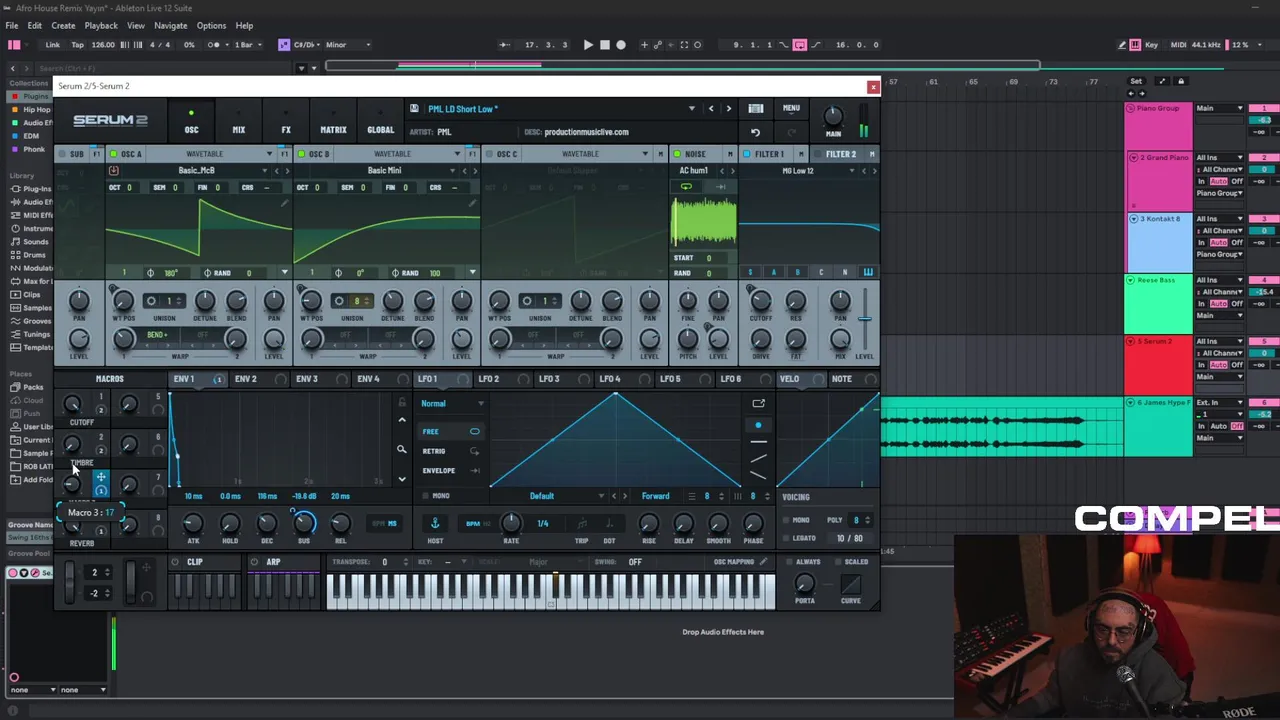The height and width of the screenshot is (720, 1280).
Task: Toggle the loop switch in Ableton transport
Action: 799,44
